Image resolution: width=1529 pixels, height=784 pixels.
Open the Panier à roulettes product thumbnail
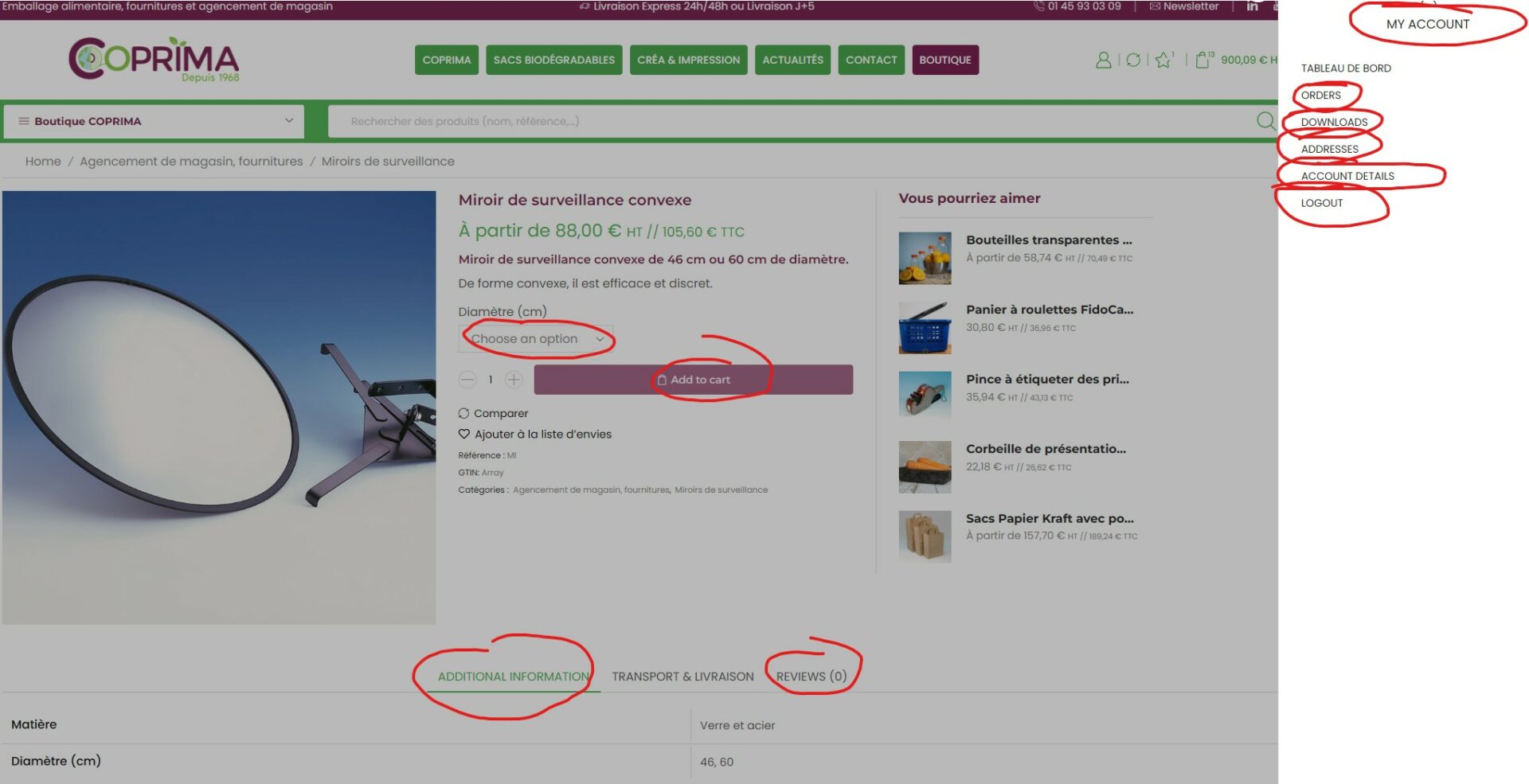tap(925, 328)
